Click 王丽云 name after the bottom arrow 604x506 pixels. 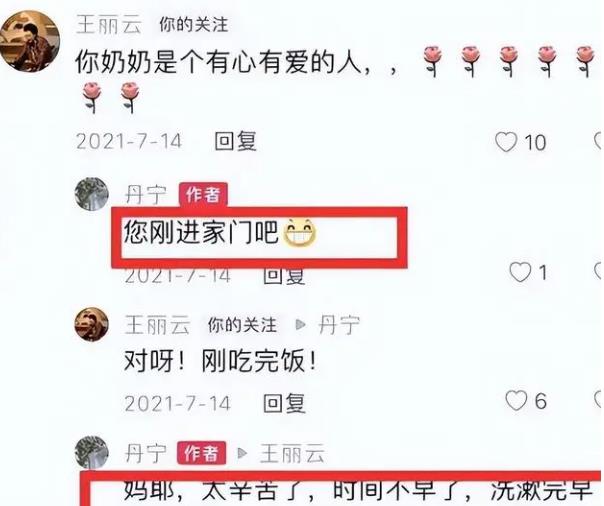(292, 453)
